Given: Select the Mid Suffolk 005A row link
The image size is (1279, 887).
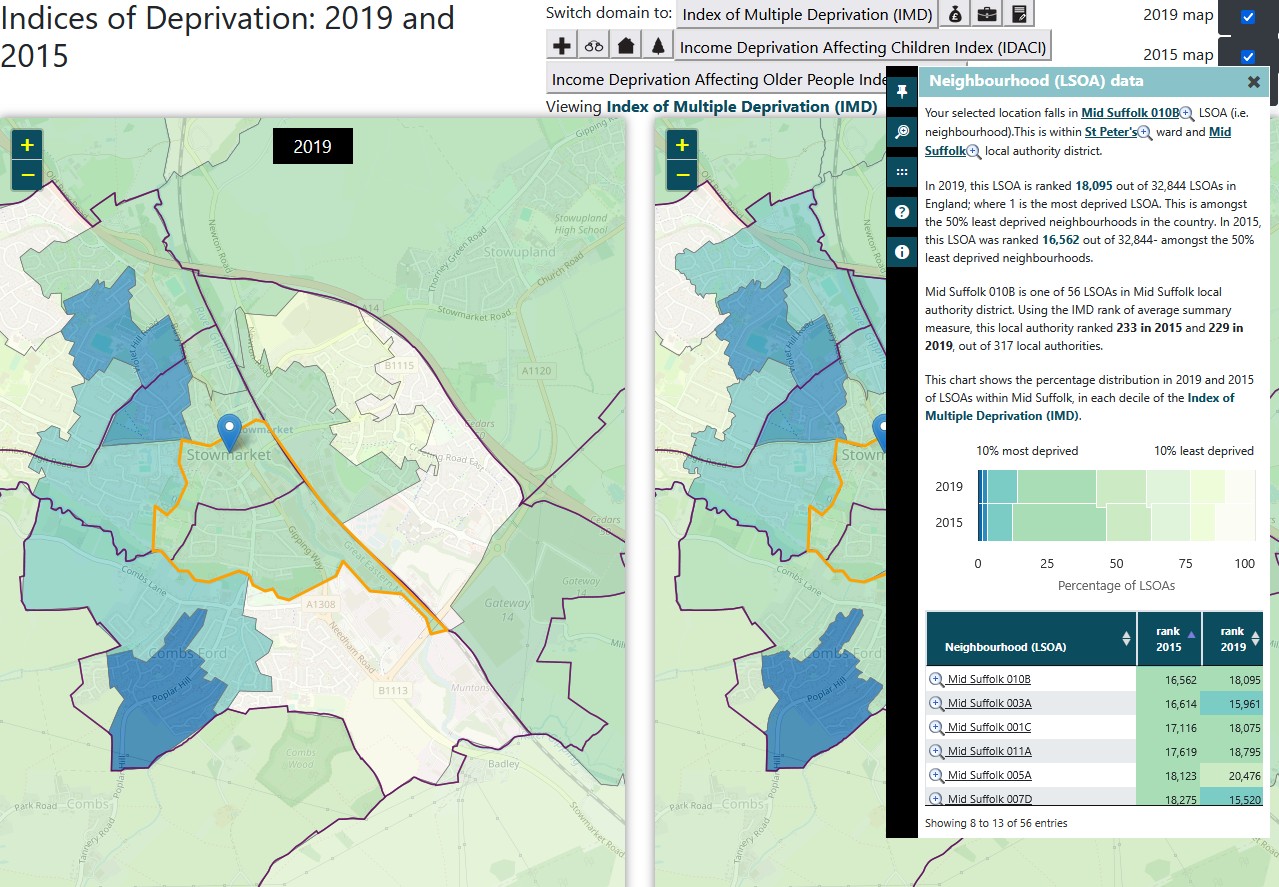Looking at the screenshot, I should [x=989, y=776].
